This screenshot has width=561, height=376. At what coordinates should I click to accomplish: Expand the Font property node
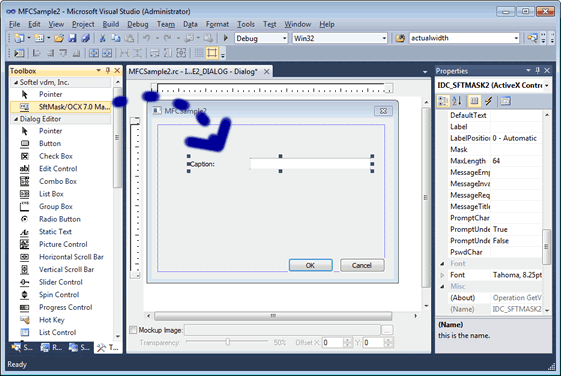pos(442,275)
